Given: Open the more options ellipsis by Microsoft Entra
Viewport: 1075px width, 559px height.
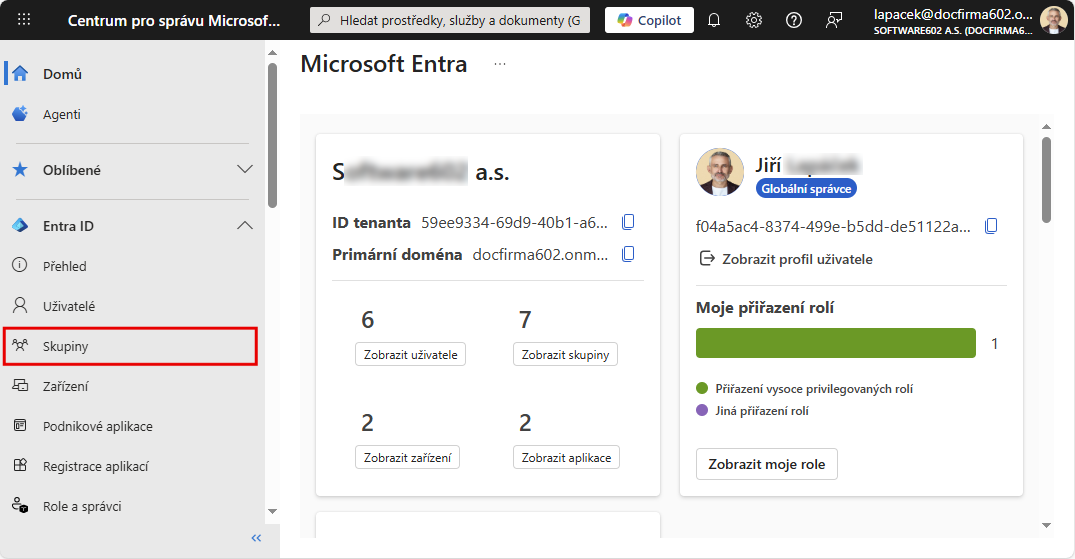Looking at the screenshot, I should point(500,64).
